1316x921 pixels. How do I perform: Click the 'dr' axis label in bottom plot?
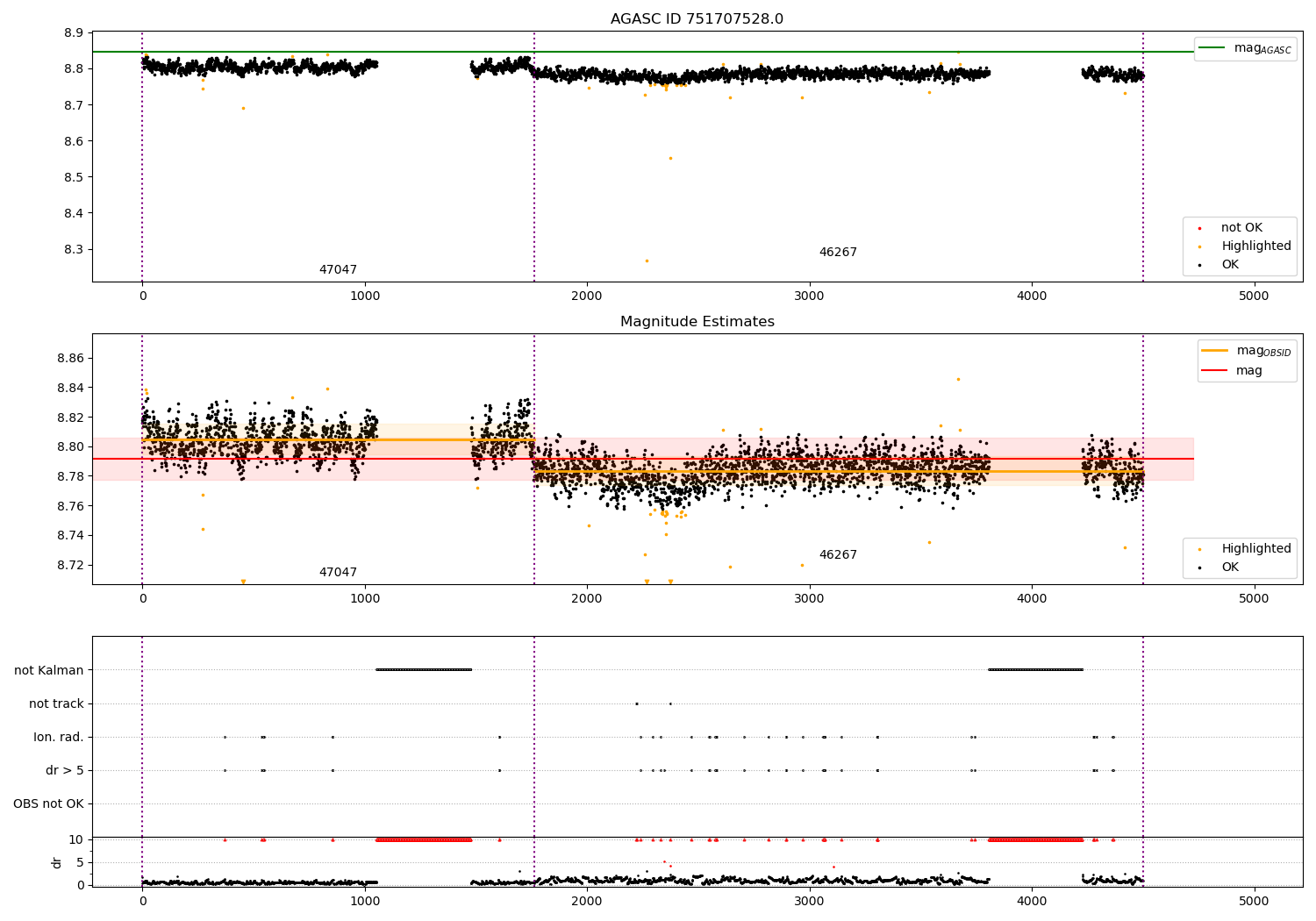[x=57, y=862]
